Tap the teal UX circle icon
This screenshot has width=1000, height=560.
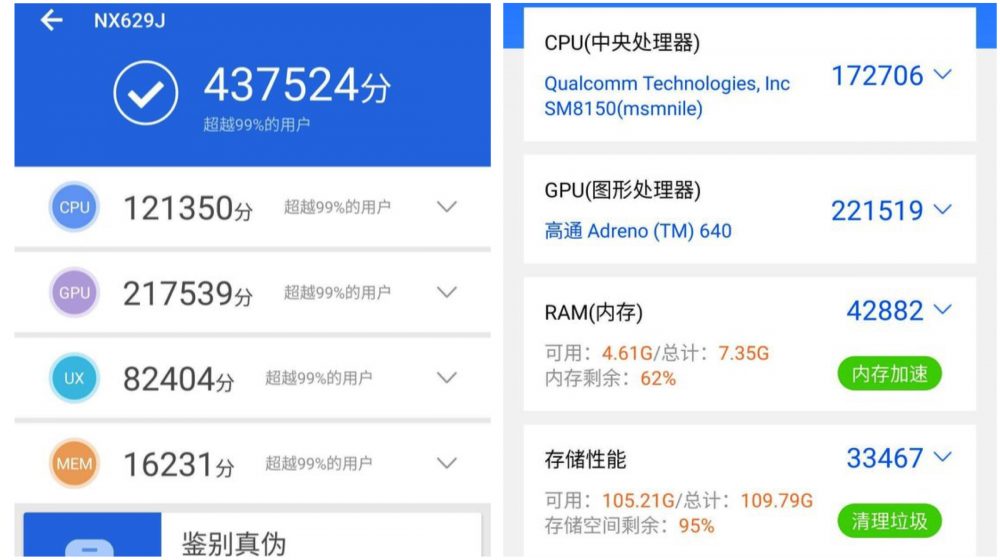tap(74, 379)
